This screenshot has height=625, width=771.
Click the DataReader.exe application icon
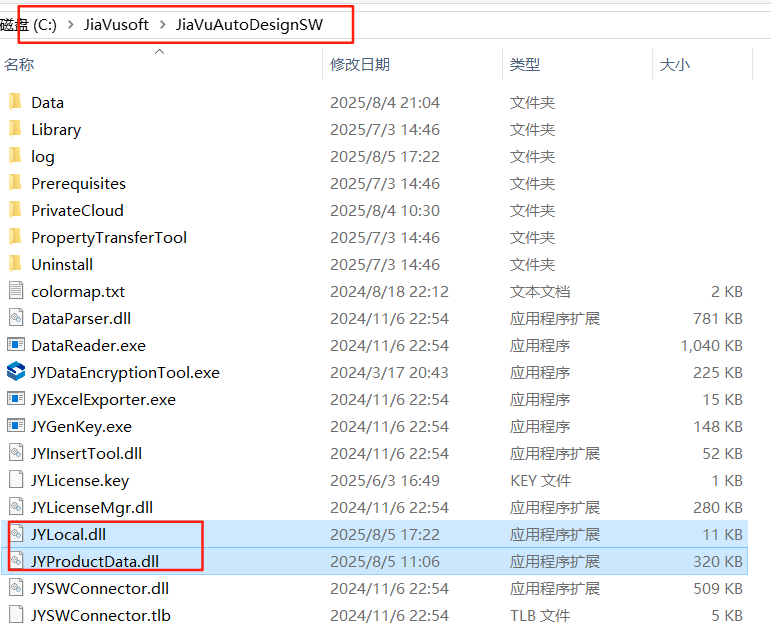pos(16,345)
